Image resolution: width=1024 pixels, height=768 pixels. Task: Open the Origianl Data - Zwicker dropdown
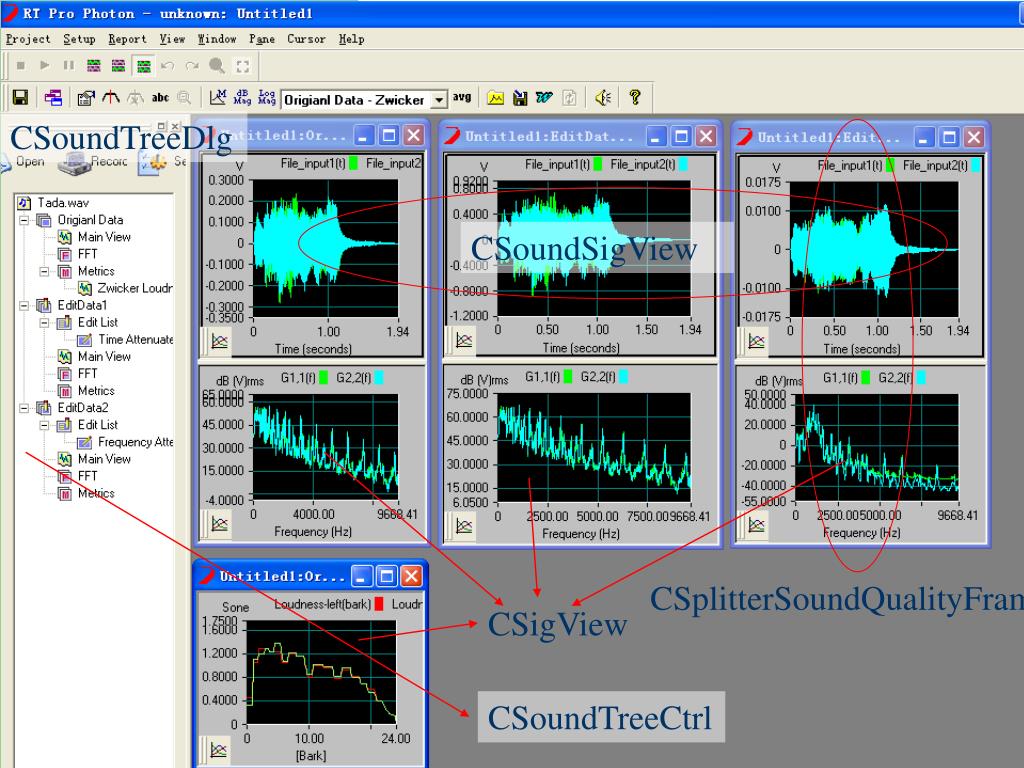tap(440, 100)
